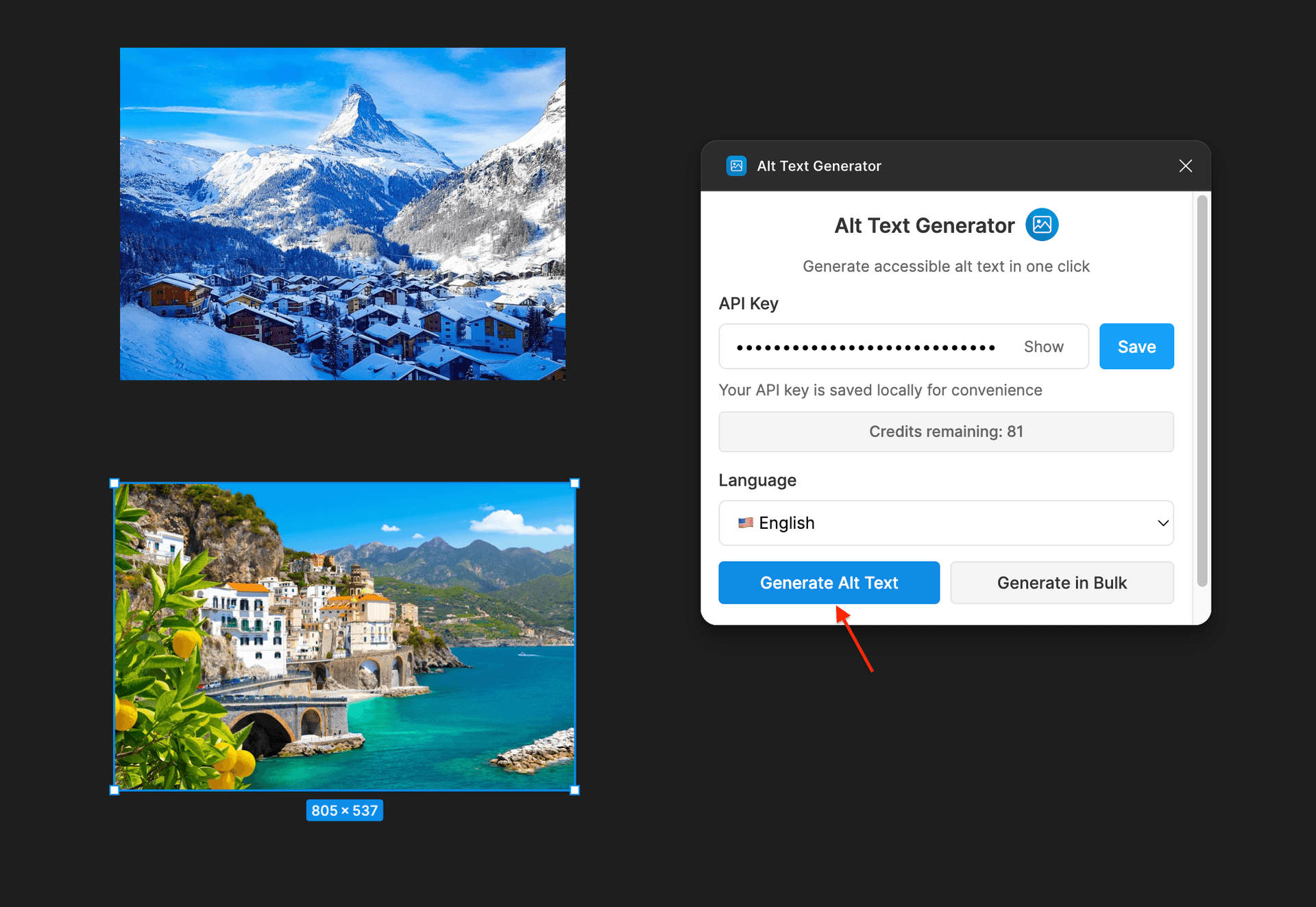The width and height of the screenshot is (1316, 907).
Task: Show the hidden API key
Action: coord(1043,346)
